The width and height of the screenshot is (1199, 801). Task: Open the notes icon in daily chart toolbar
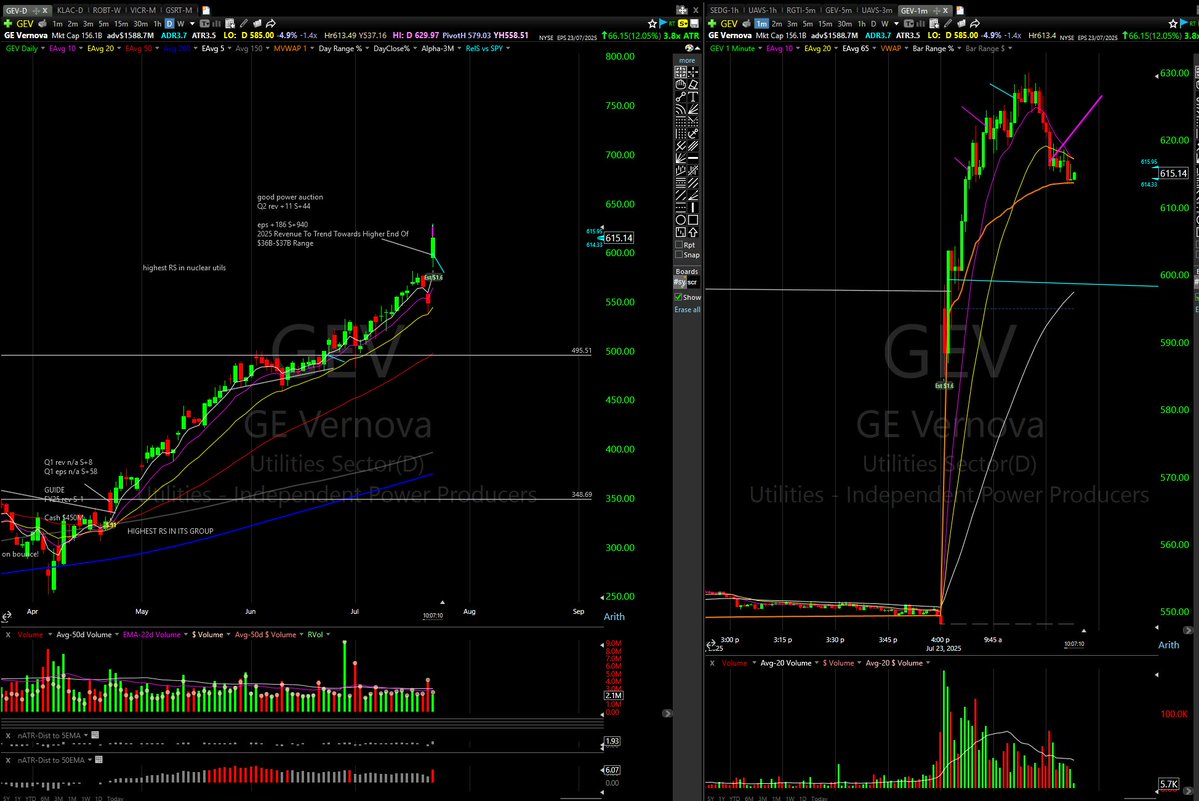[229, 24]
